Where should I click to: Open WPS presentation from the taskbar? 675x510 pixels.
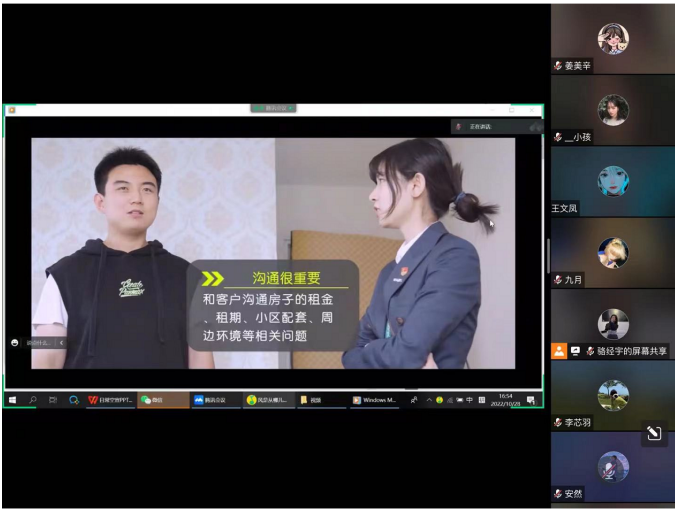[110, 400]
